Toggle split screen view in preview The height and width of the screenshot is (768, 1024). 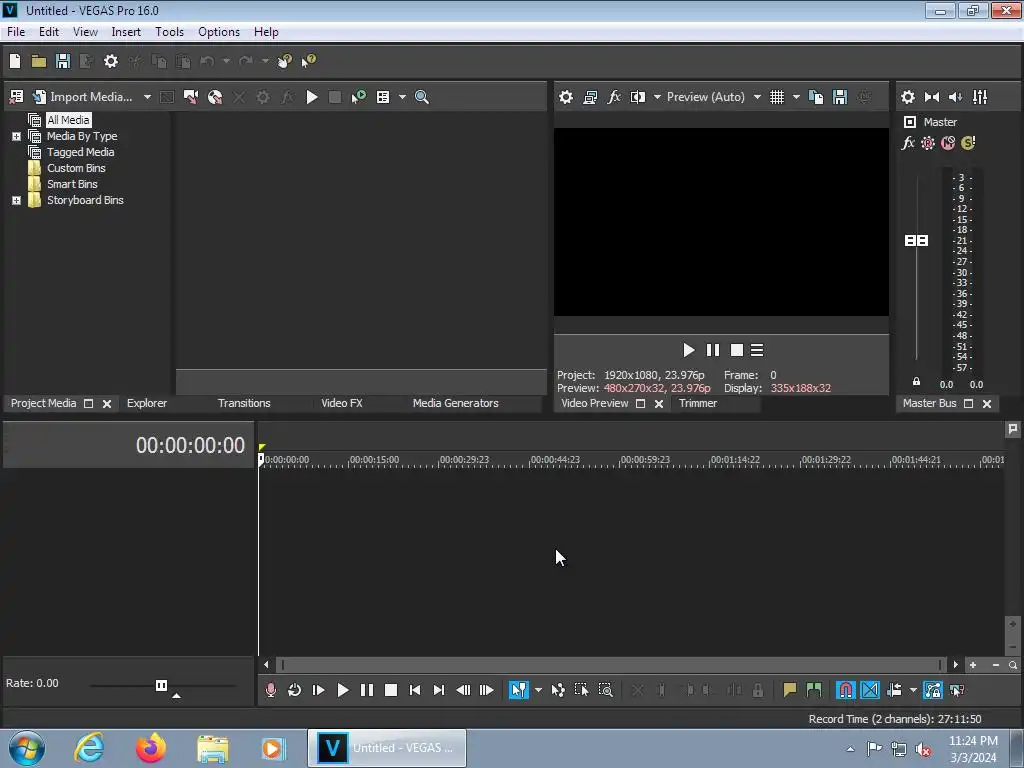tap(637, 97)
